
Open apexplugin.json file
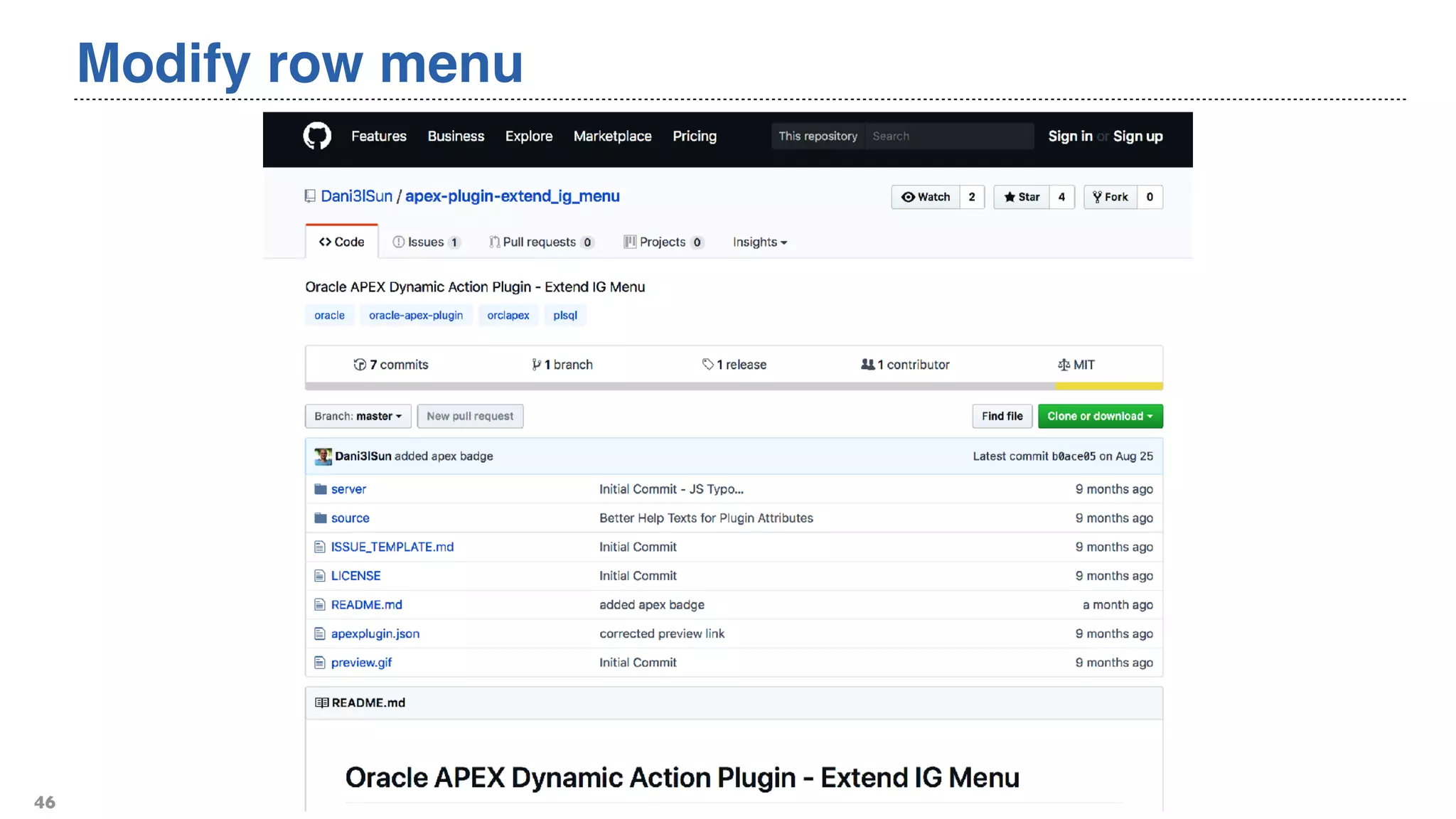point(375,633)
